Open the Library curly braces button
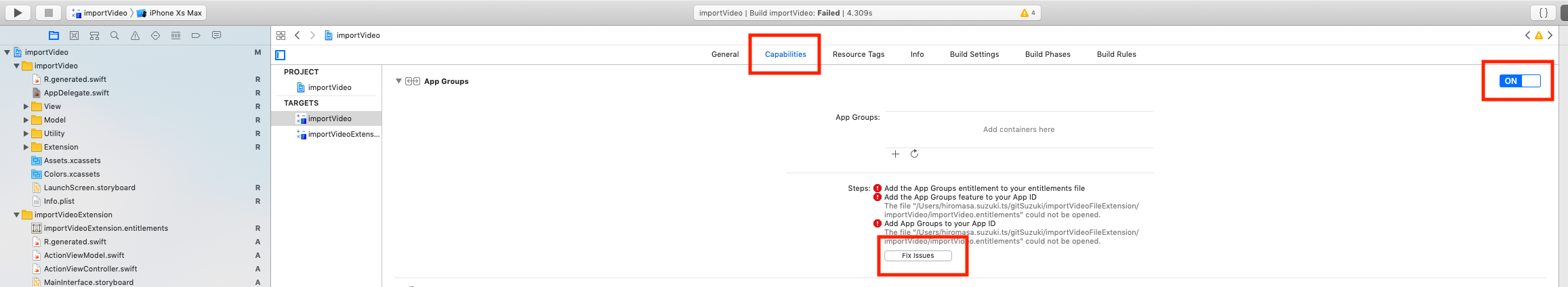Viewport: 1568px width, 287px height. pyautogui.click(x=1544, y=12)
